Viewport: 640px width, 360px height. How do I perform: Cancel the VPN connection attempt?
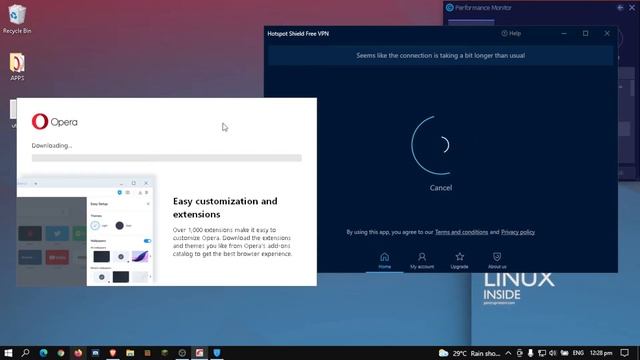point(440,188)
